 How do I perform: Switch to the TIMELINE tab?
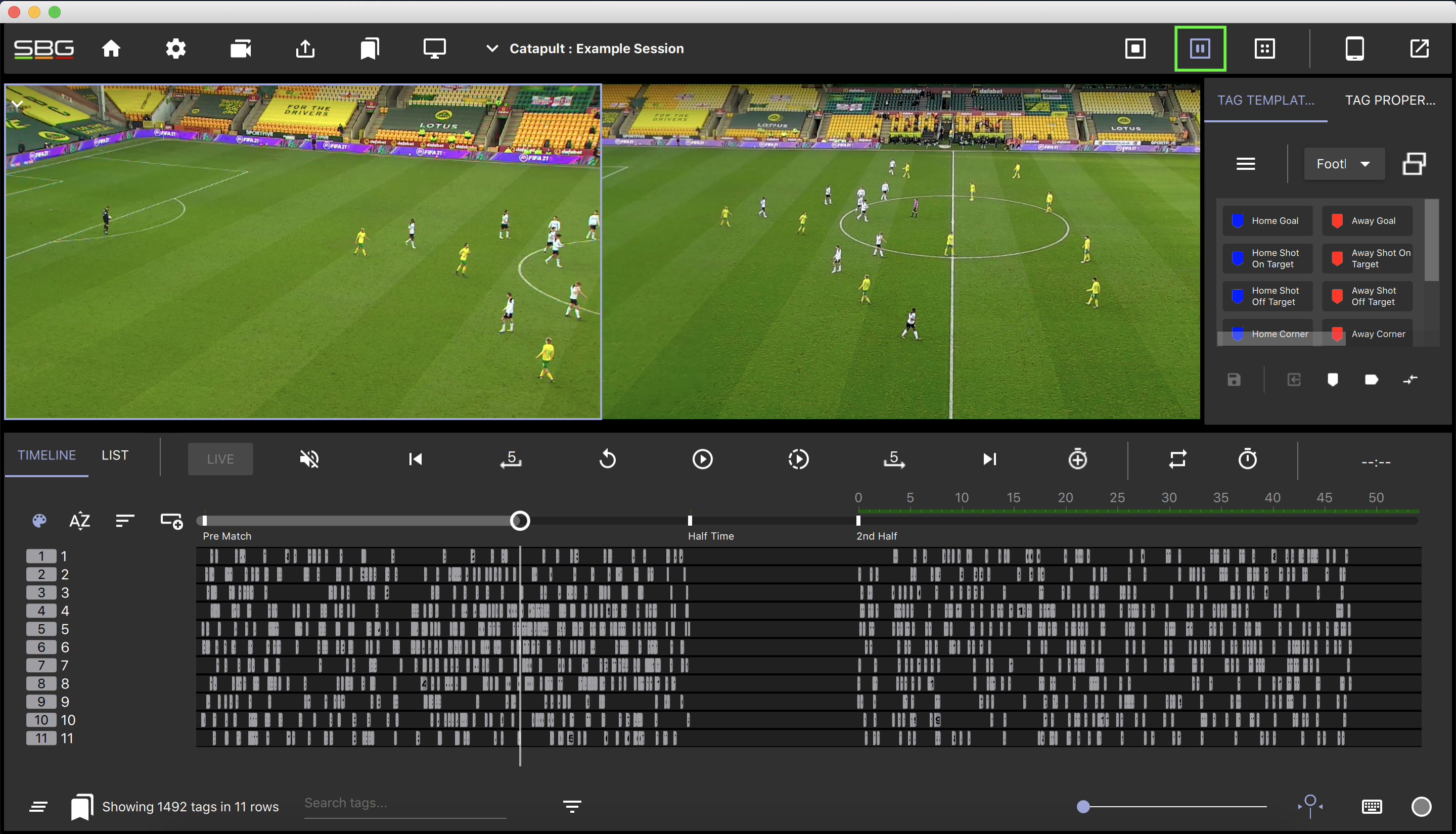pyautogui.click(x=47, y=455)
